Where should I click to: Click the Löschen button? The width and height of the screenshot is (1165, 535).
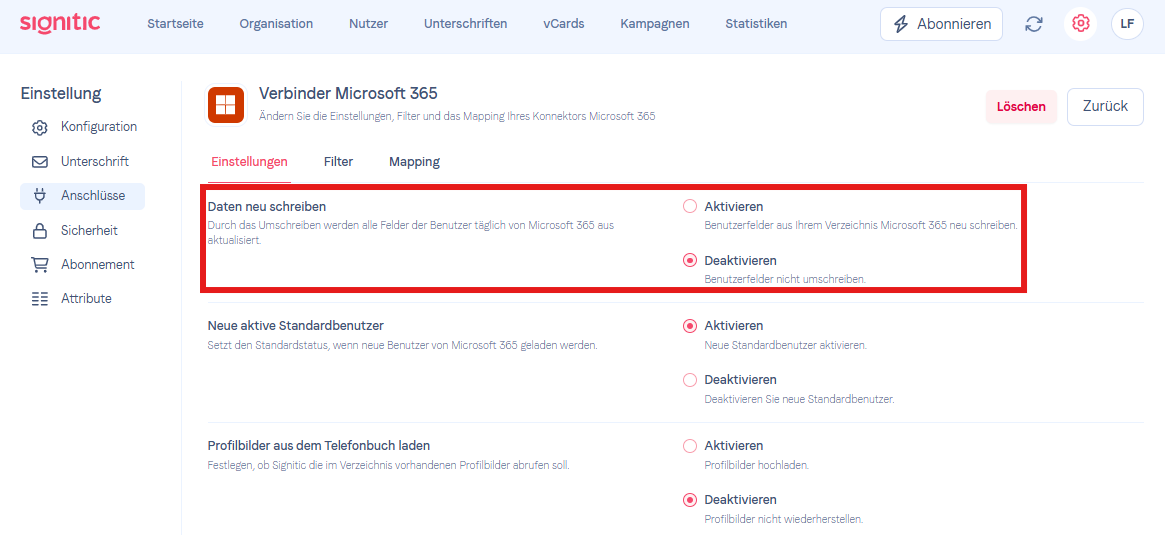pos(1021,107)
